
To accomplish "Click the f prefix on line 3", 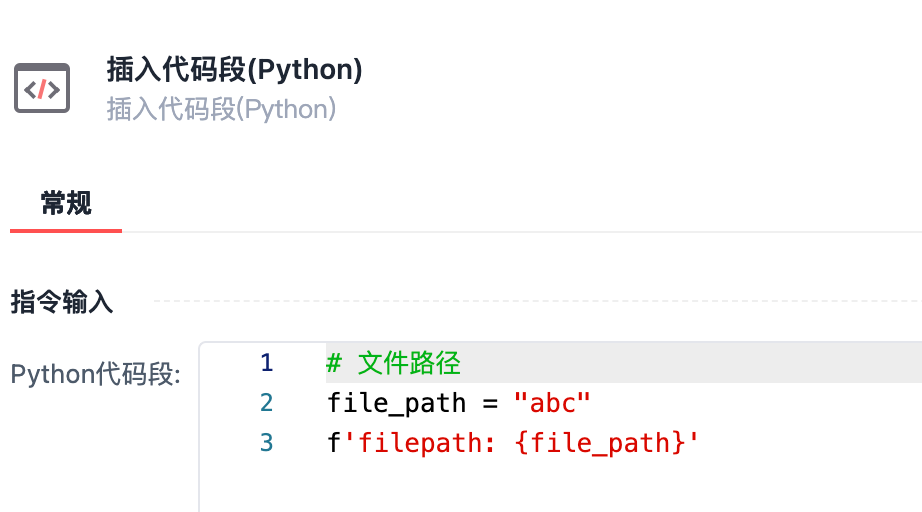I will coord(334,442).
